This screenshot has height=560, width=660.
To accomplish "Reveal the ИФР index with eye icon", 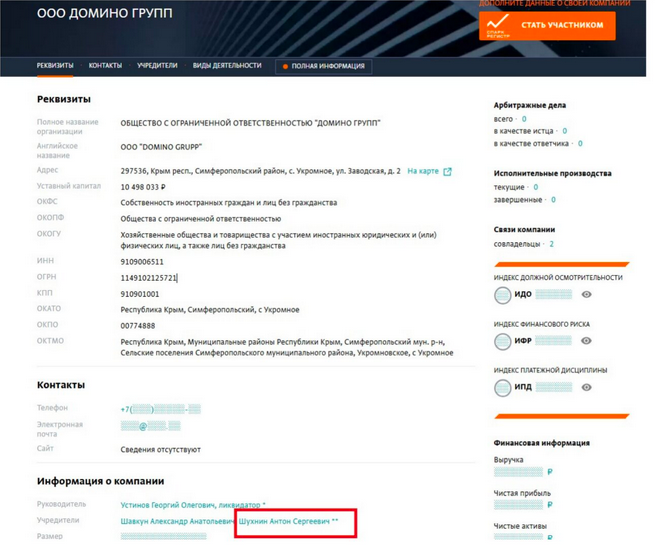I will click(x=586, y=341).
